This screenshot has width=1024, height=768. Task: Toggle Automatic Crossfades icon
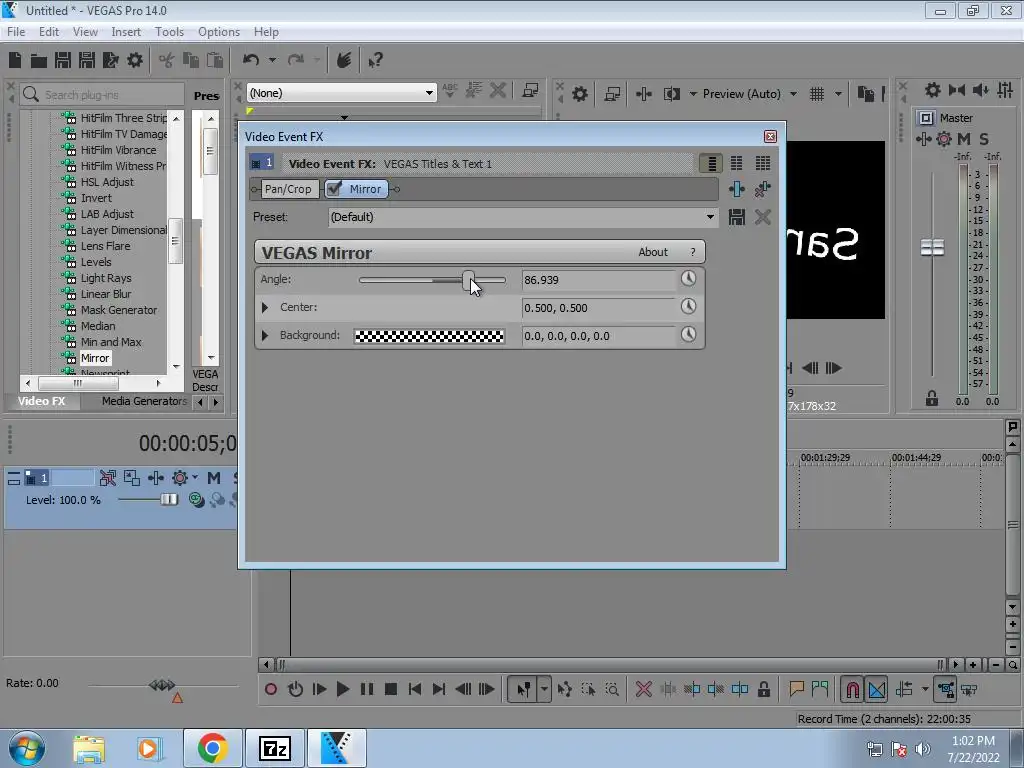876,690
